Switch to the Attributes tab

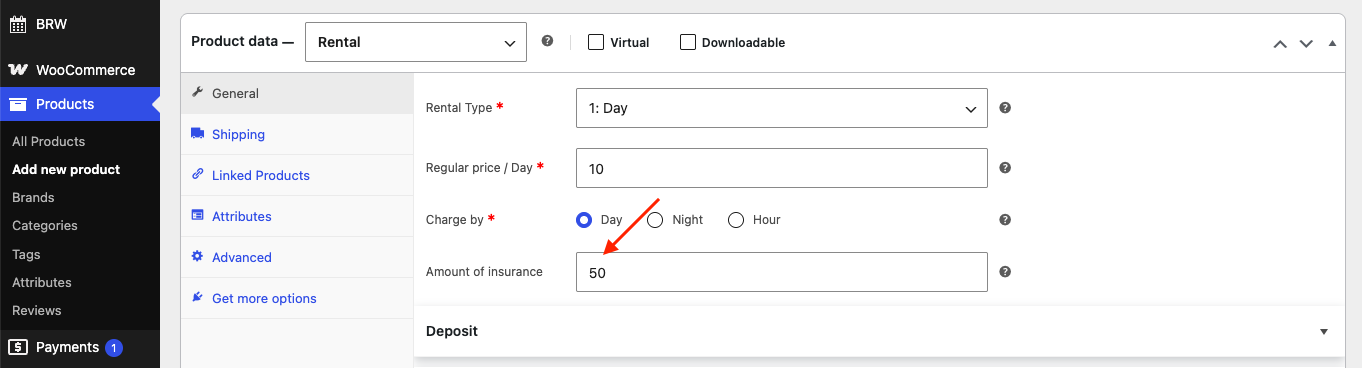(x=297, y=216)
